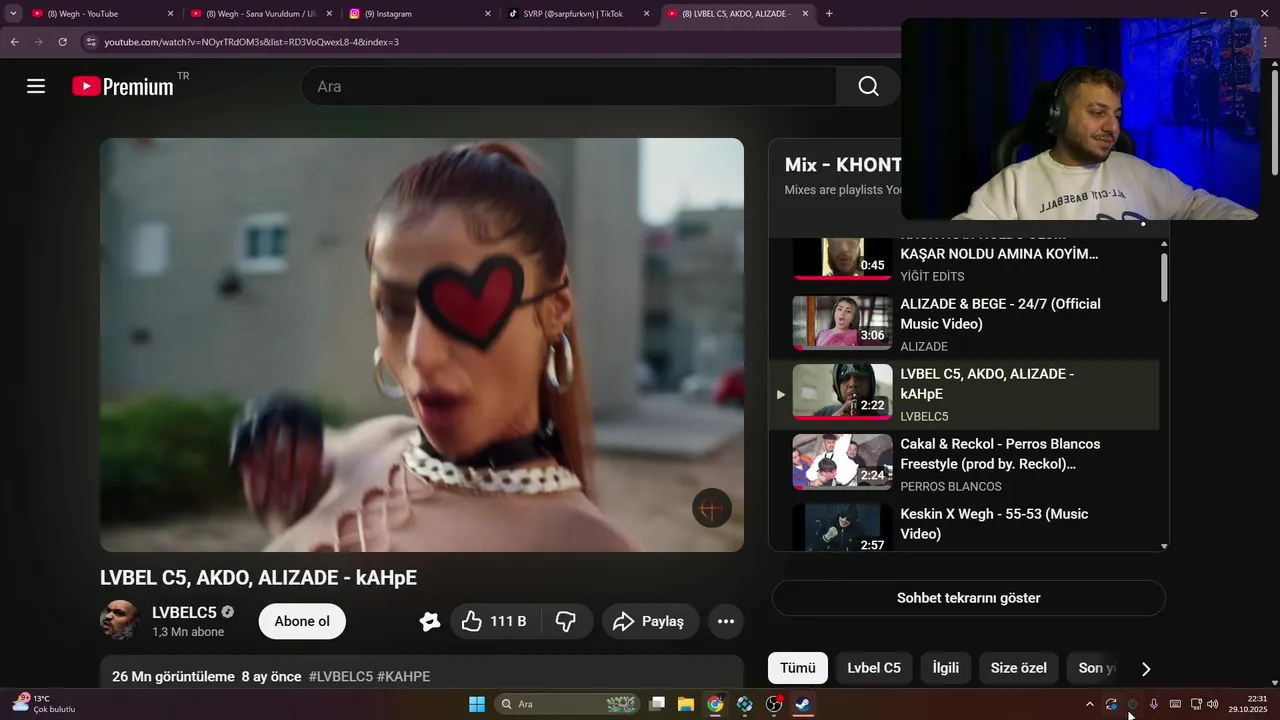Select the 'Size özel' filter chip

(x=1018, y=668)
